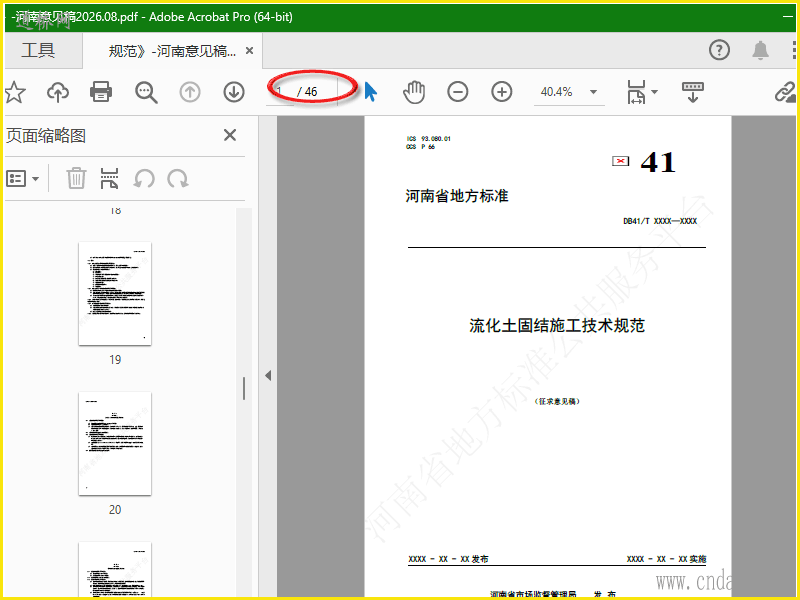This screenshot has width=800, height=600.
Task: Open the notifications bell
Action: point(760,50)
